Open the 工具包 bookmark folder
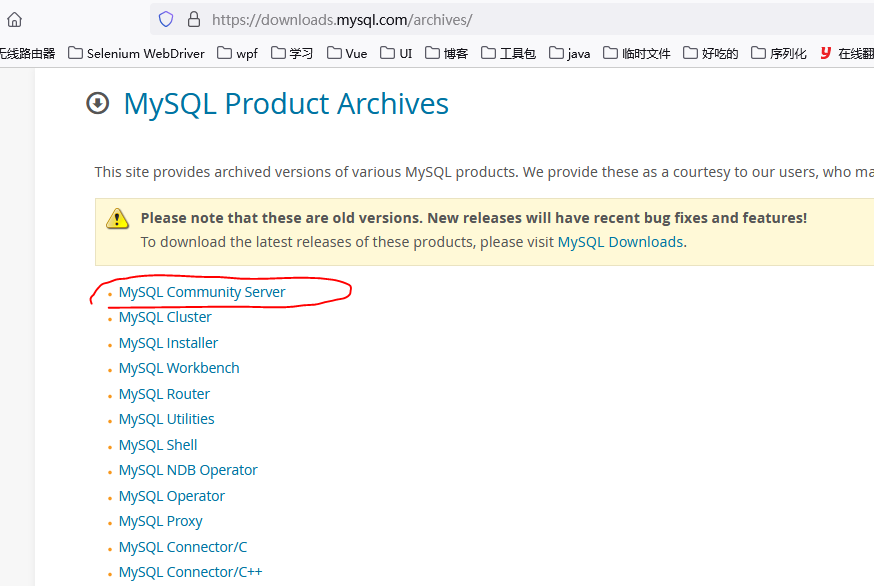The height and width of the screenshot is (586, 874). point(509,53)
